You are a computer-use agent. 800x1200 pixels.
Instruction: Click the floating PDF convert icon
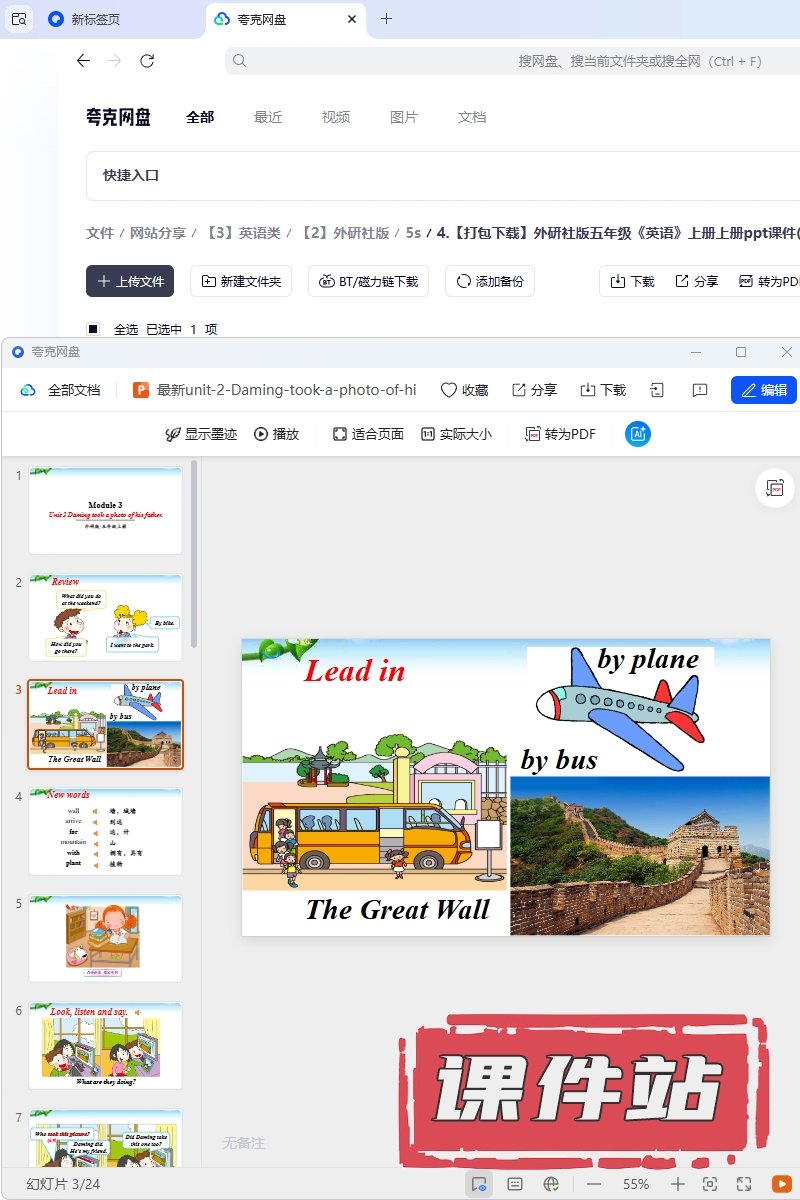[774, 488]
